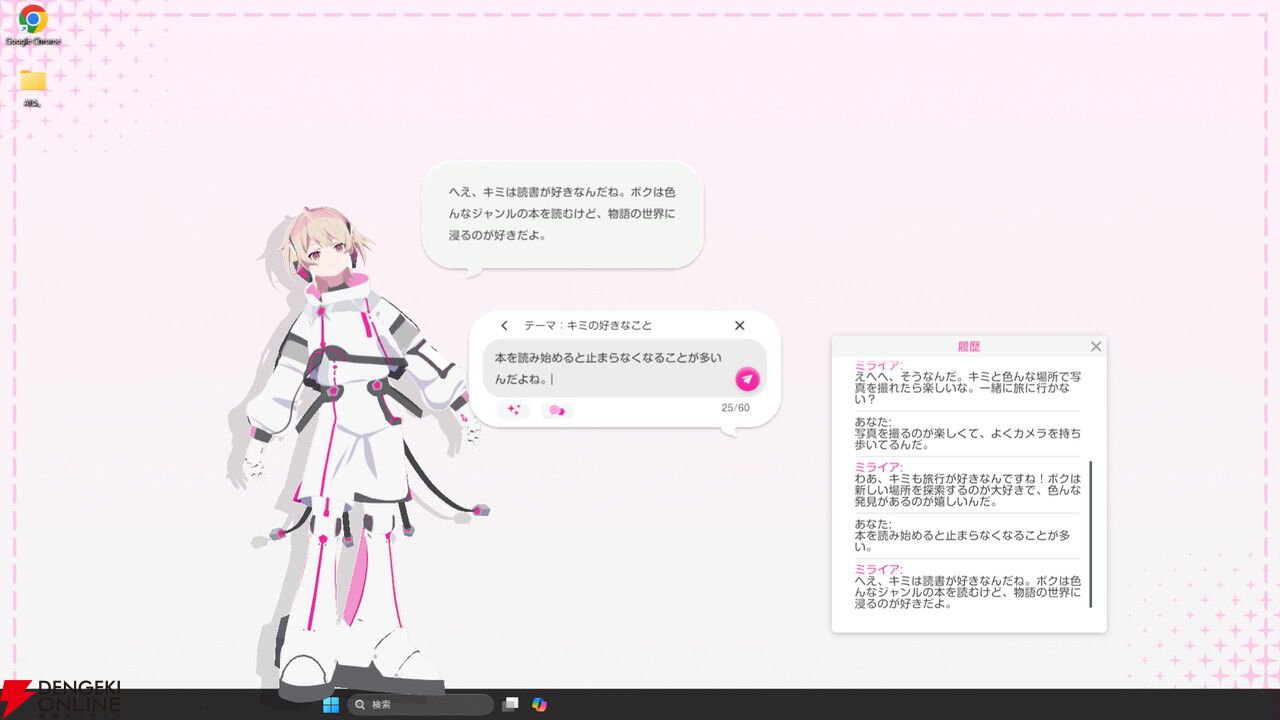Close the テーマ chat panel

point(739,325)
